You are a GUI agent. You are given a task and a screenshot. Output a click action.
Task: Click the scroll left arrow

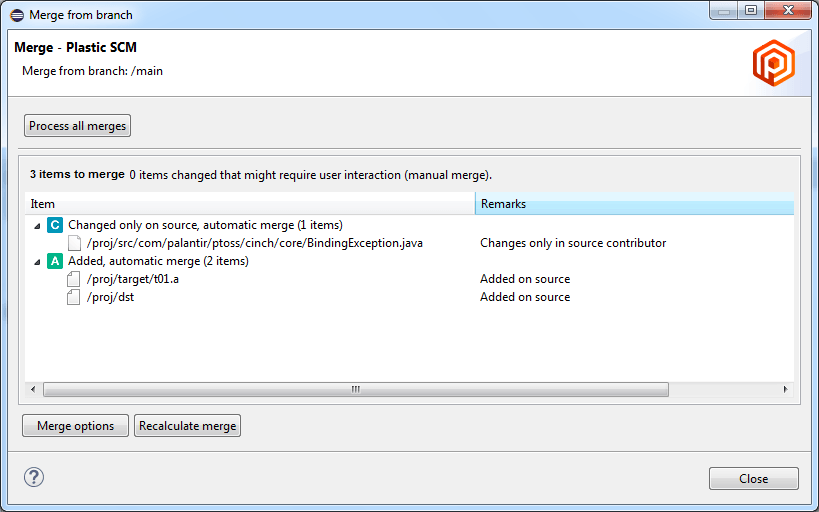[33, 389]
